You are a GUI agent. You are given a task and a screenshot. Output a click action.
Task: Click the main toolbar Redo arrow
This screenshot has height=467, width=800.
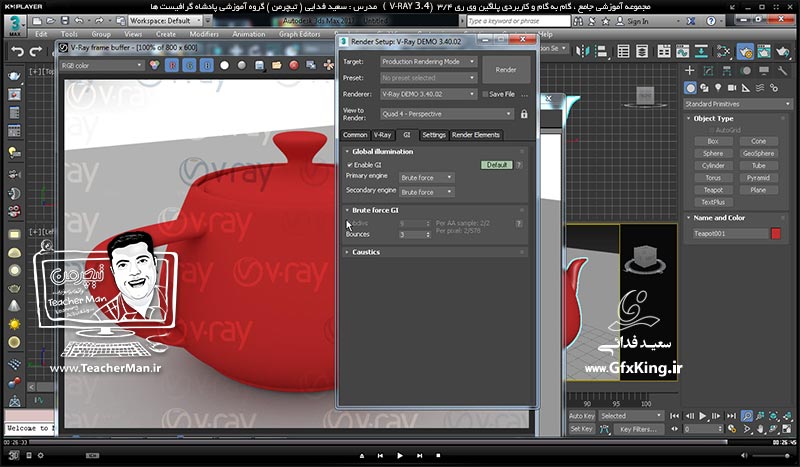[36, 51]
